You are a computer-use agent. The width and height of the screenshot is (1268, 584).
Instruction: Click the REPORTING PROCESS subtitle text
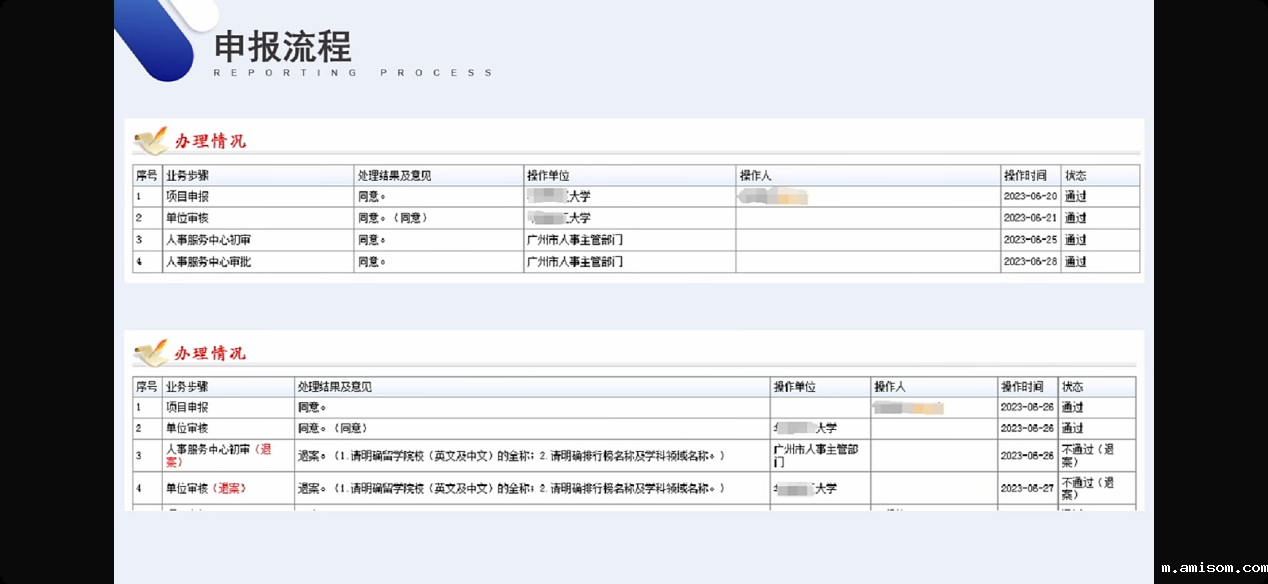(x=353, y=73)
